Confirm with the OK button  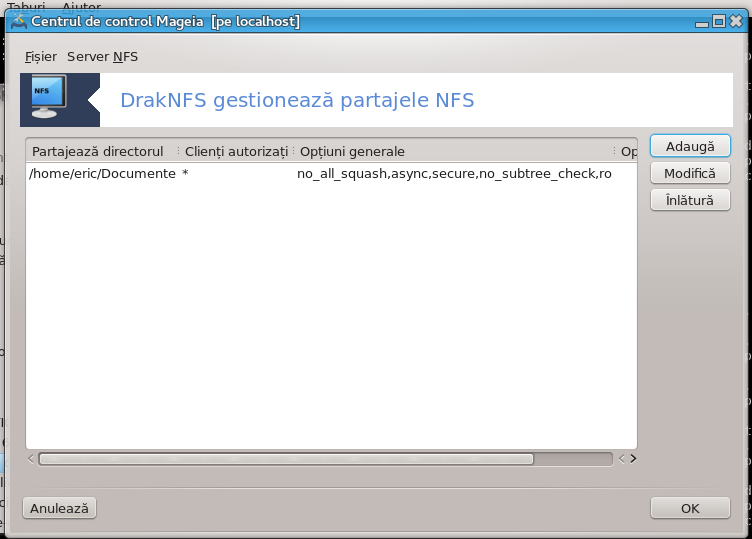pos(690,508)
